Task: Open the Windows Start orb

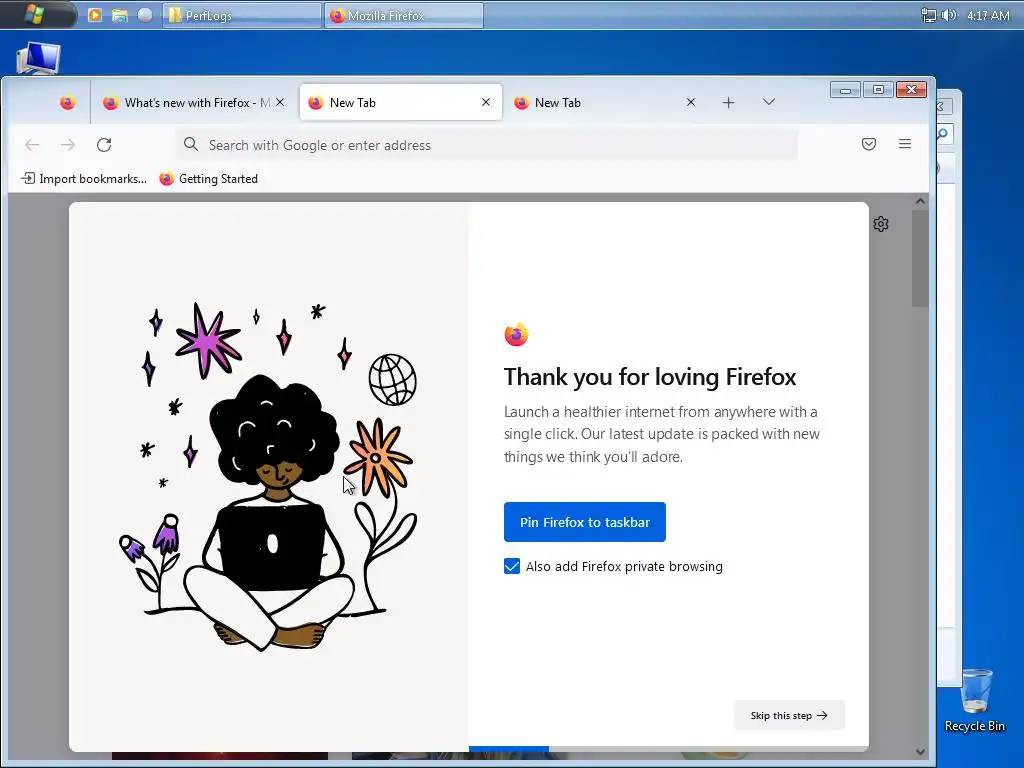Action: [x=34, y=14]
